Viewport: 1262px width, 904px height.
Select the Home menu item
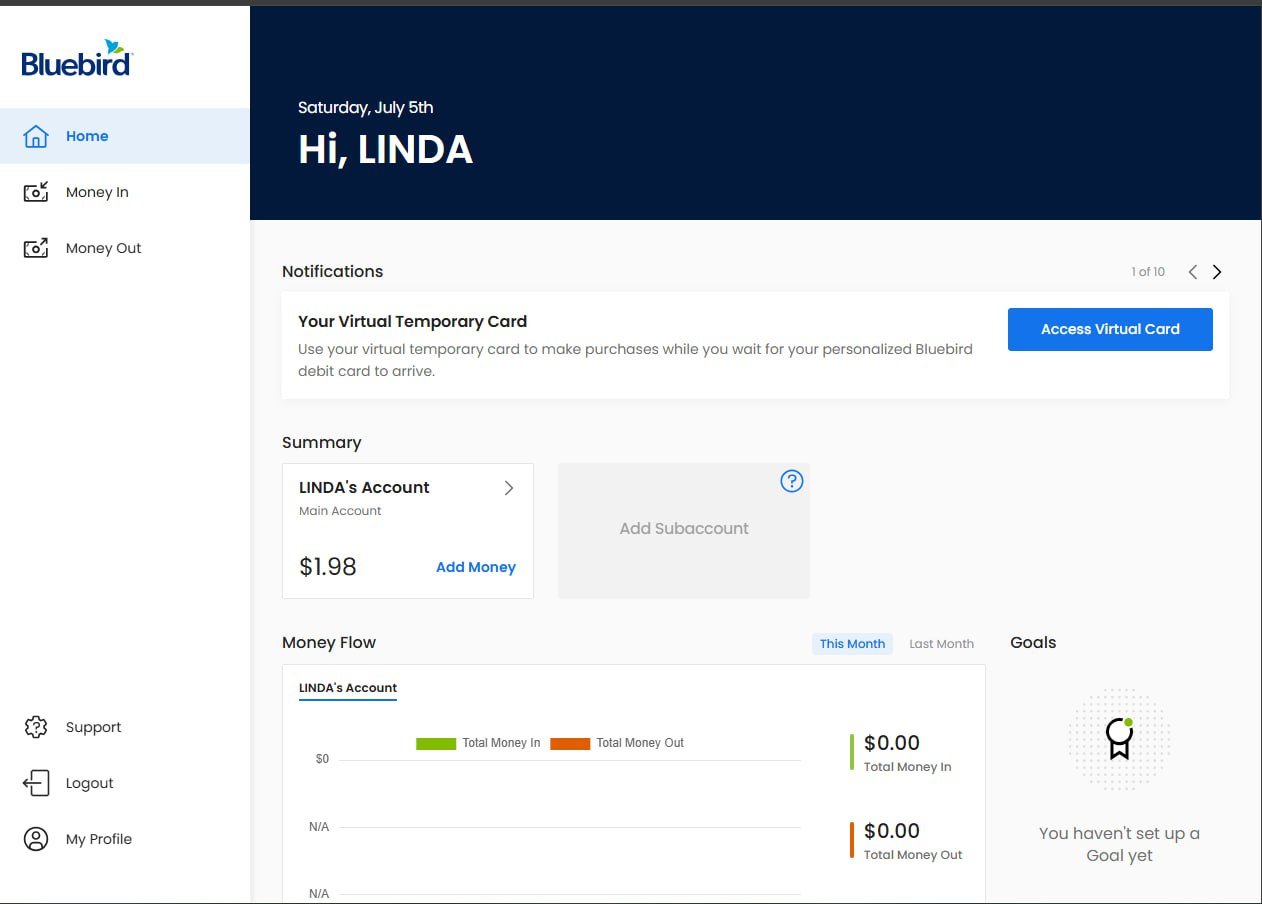[x=87, y=135]
